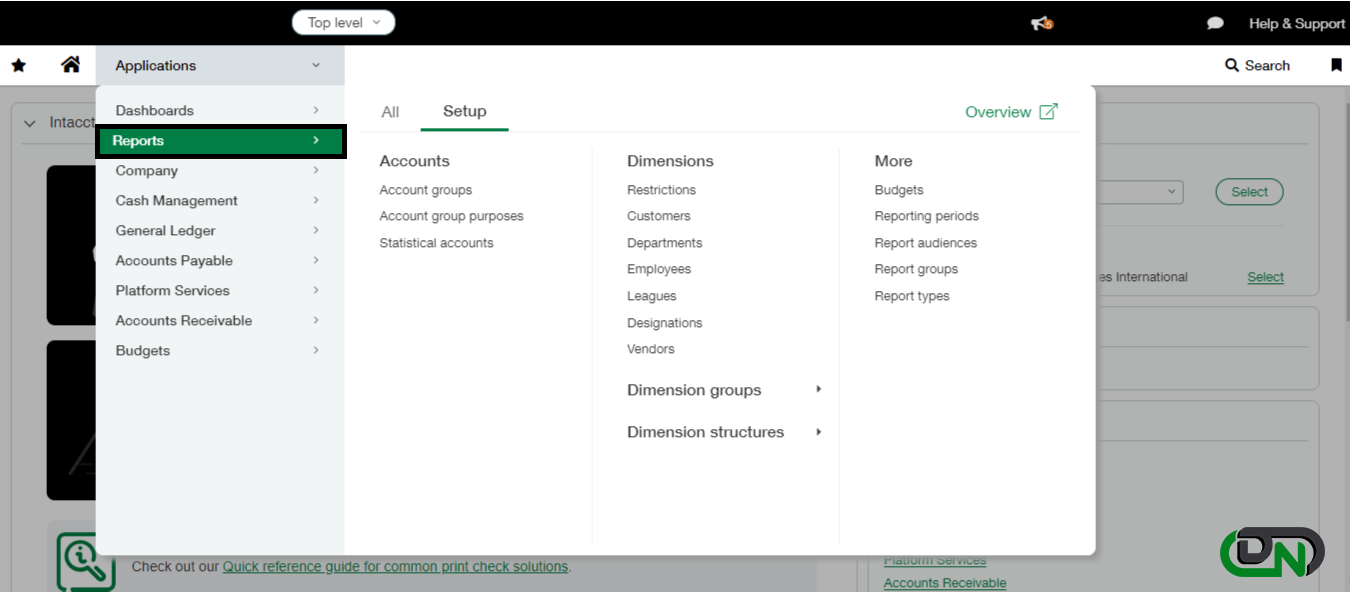
Task: Click the Select button
Action: pos(1249,192)
